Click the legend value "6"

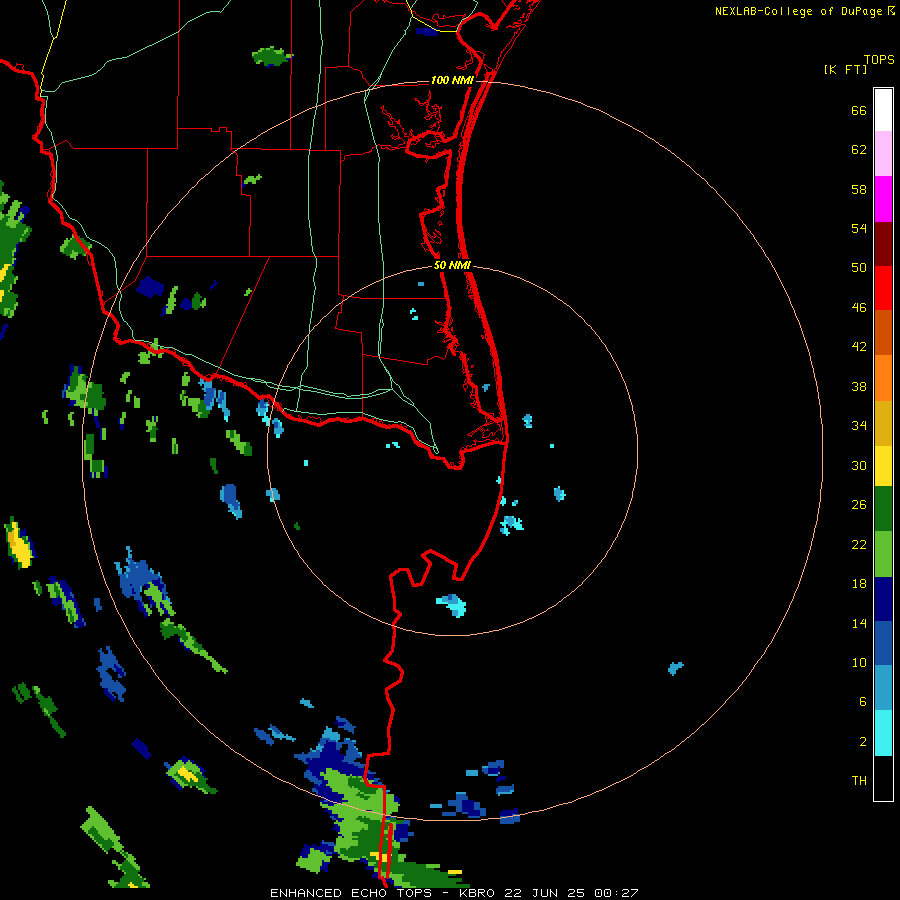(x=863, y=702)
